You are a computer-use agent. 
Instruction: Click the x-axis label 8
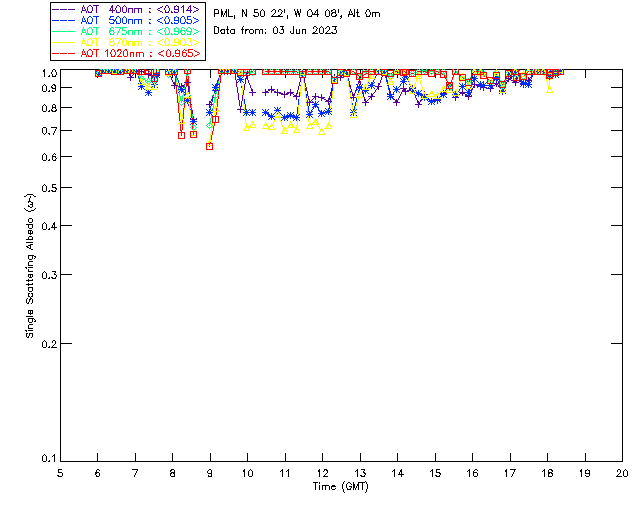(173, 473)
